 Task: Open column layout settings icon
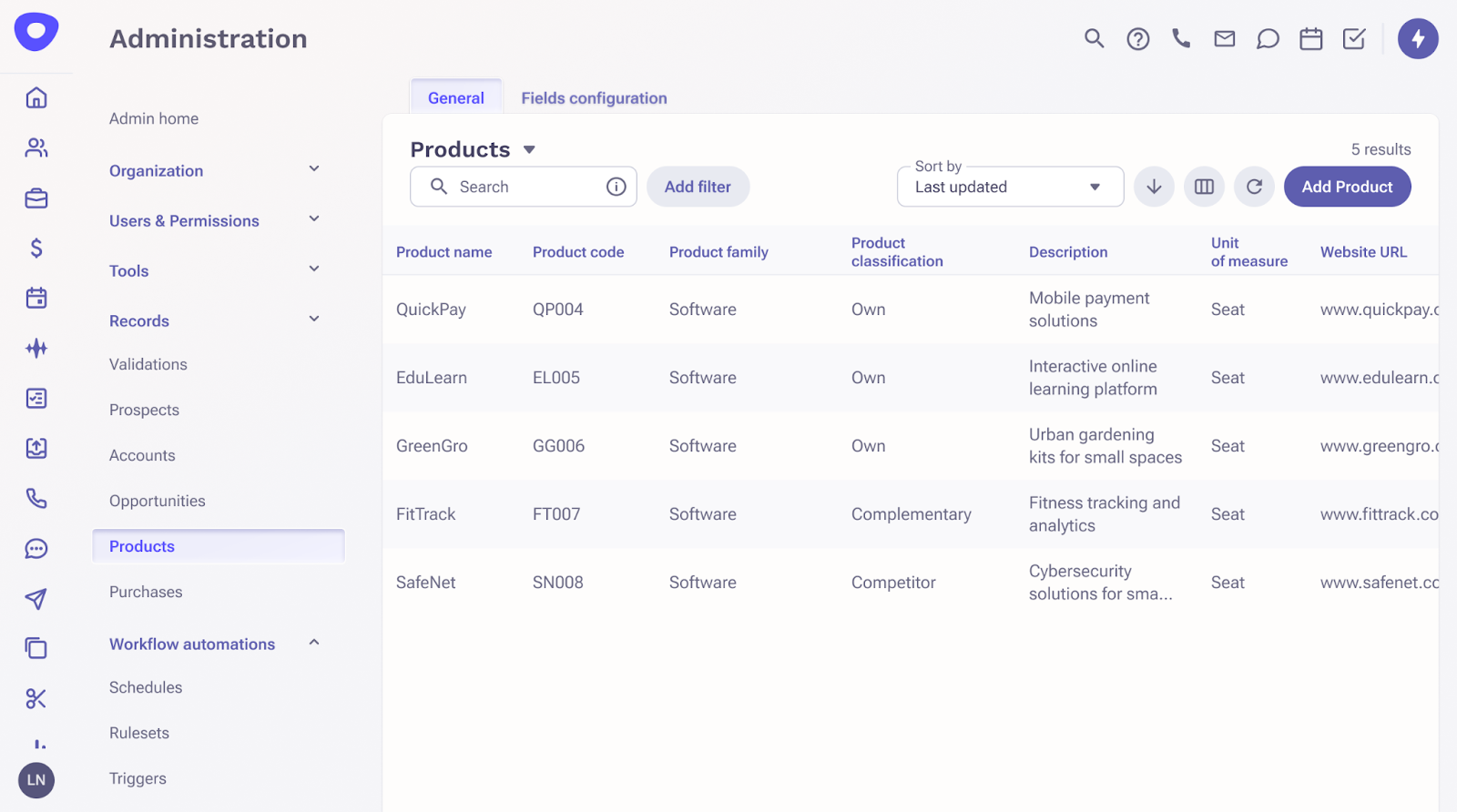coord(1204,187)
